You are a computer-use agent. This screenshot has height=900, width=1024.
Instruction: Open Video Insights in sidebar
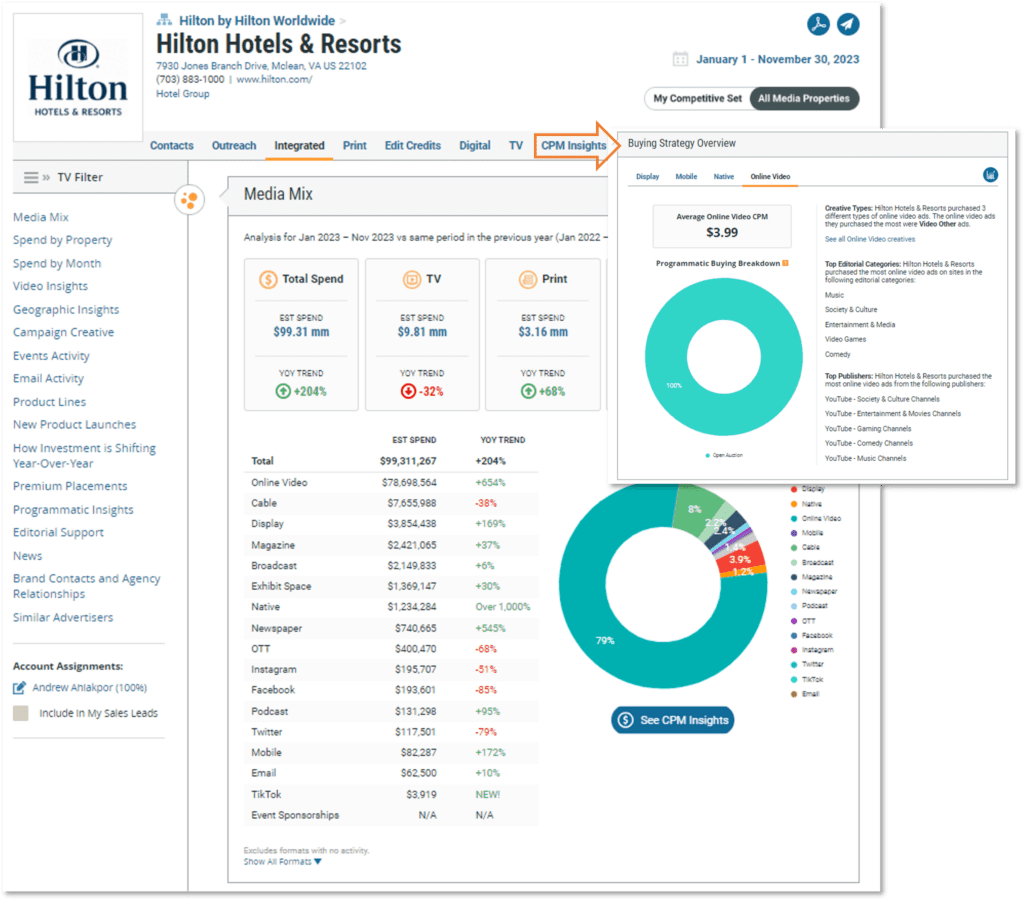50,286
